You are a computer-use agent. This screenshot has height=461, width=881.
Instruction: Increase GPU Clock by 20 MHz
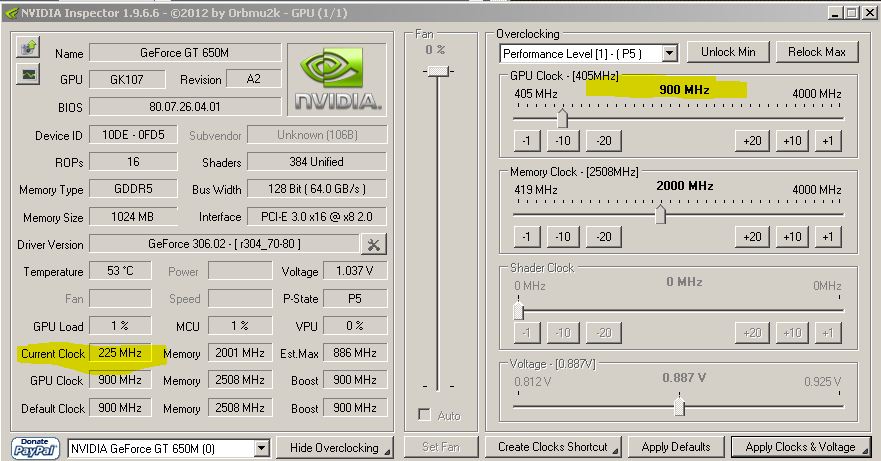click(752, 141)
